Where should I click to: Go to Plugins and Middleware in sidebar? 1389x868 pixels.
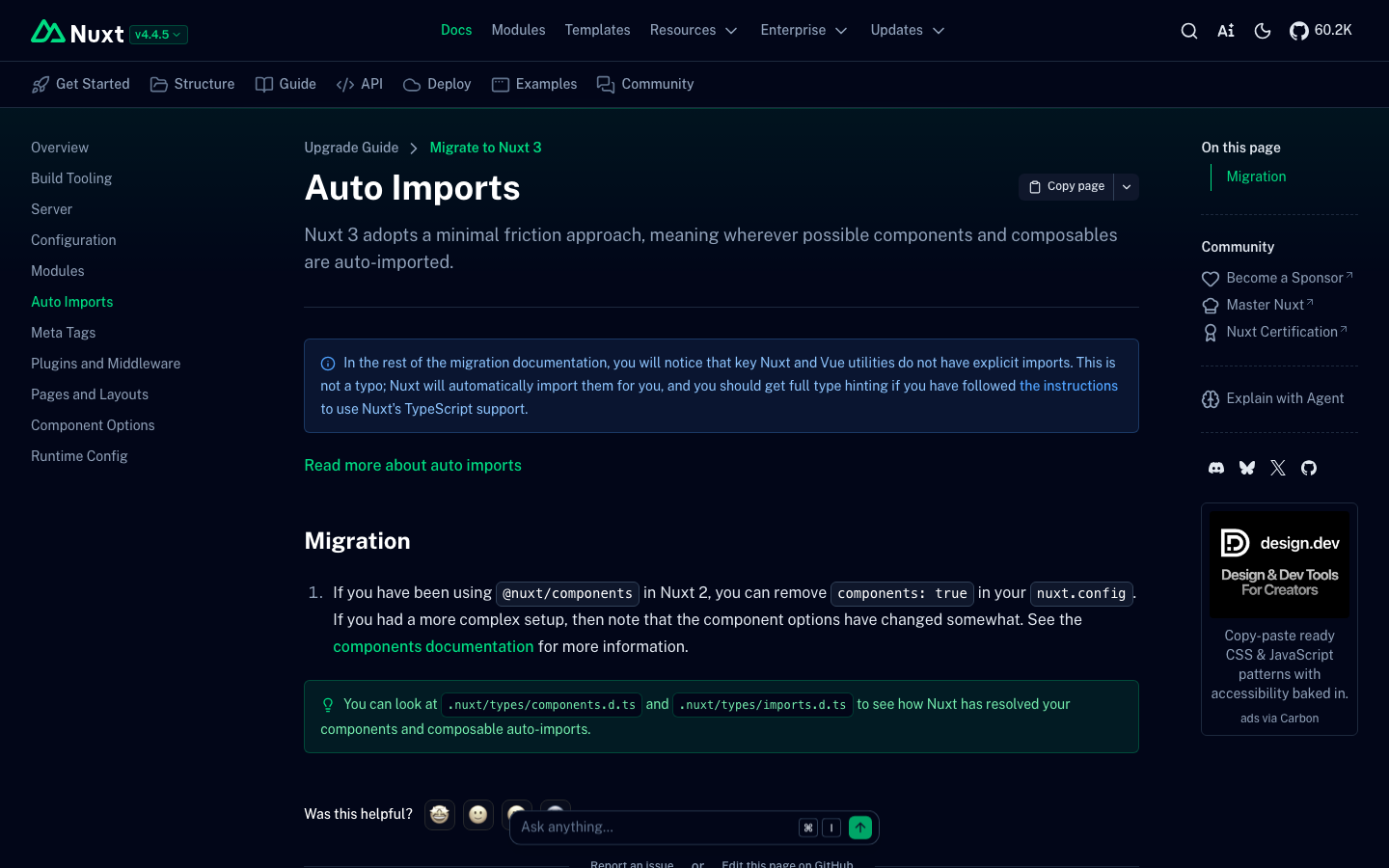pos(106,364)
